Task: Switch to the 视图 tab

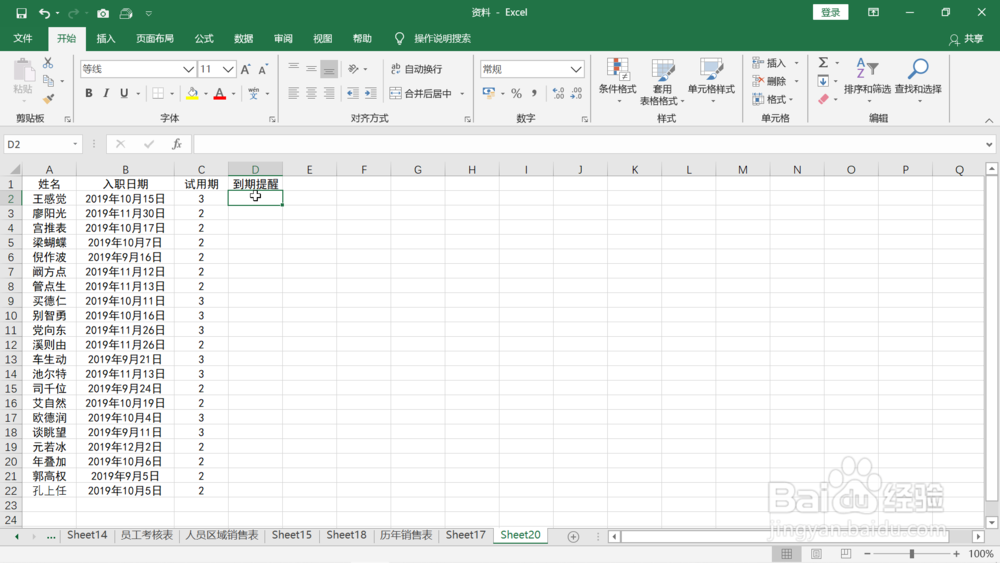Action: (323, 38)
